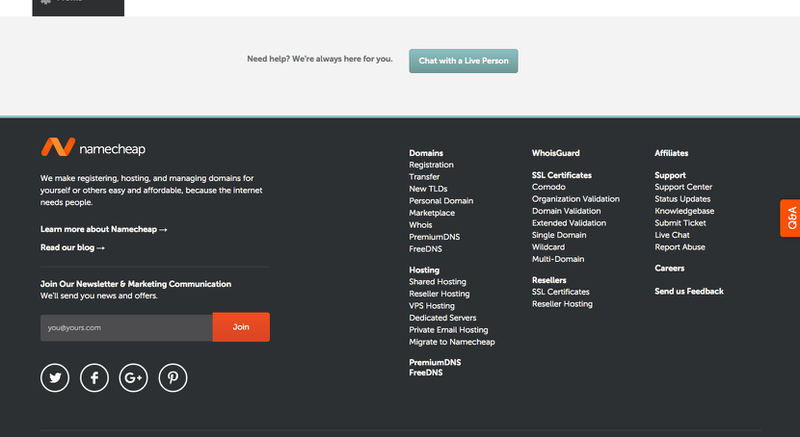Open the Domains Registration link
Screen dimensions: 800x437
(431, 165)
